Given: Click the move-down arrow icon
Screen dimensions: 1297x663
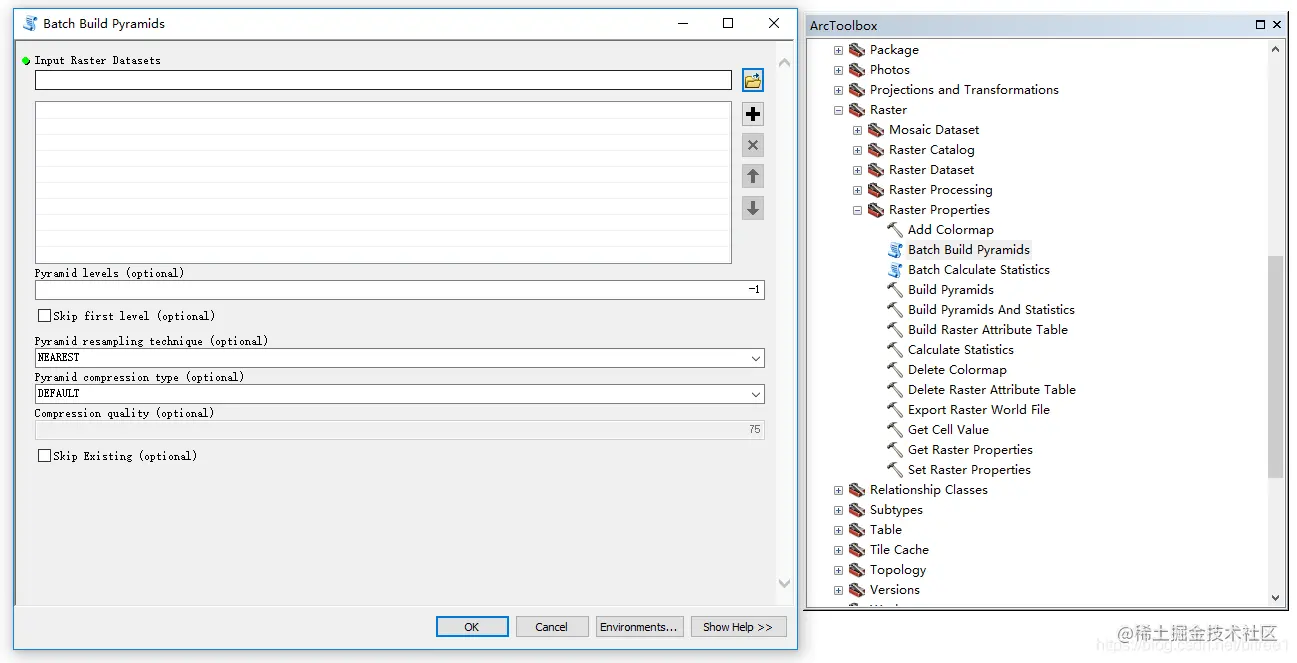Looking at the screenshot, I should coord(753,208).
